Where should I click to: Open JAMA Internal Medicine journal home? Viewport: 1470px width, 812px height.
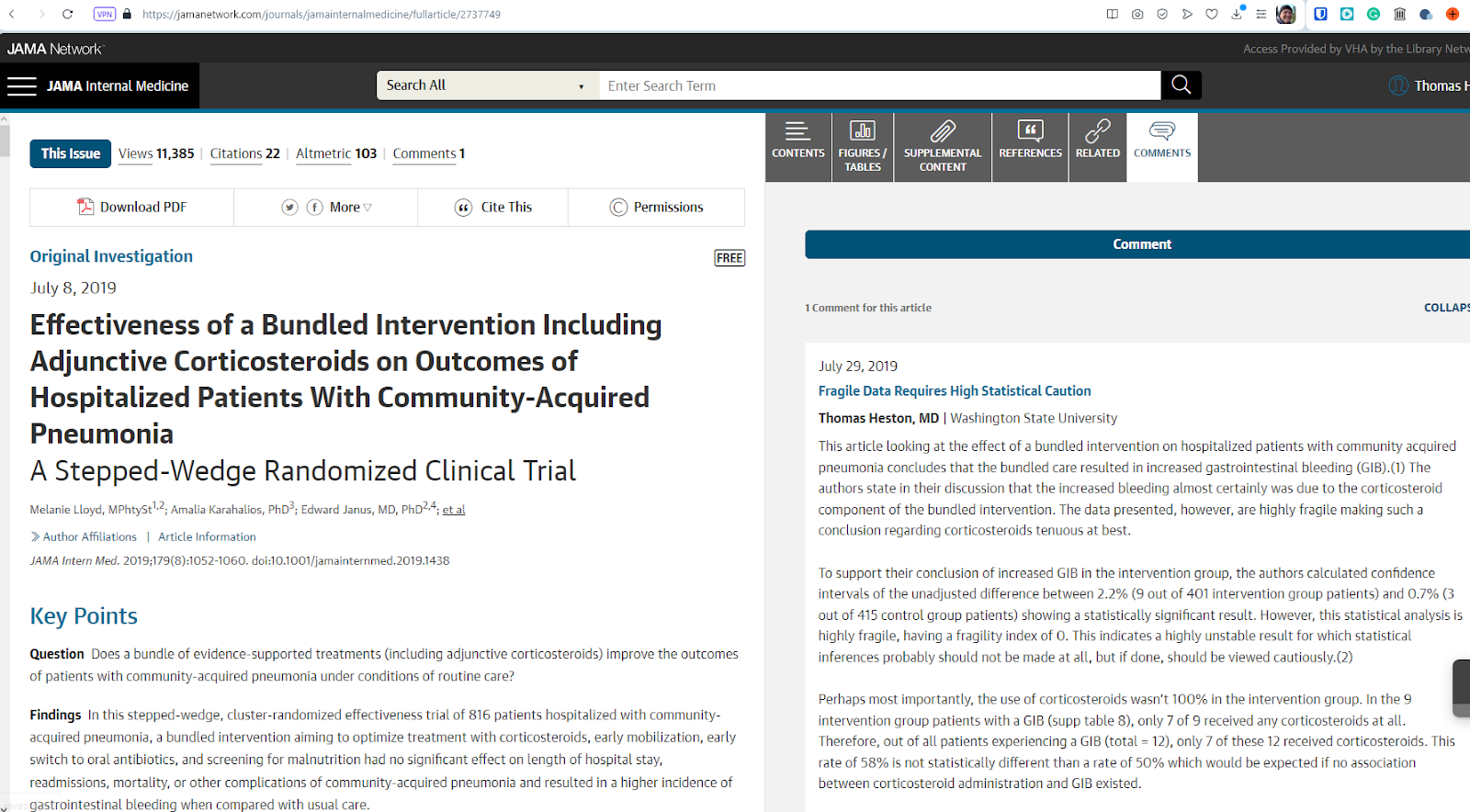(118, 86)
